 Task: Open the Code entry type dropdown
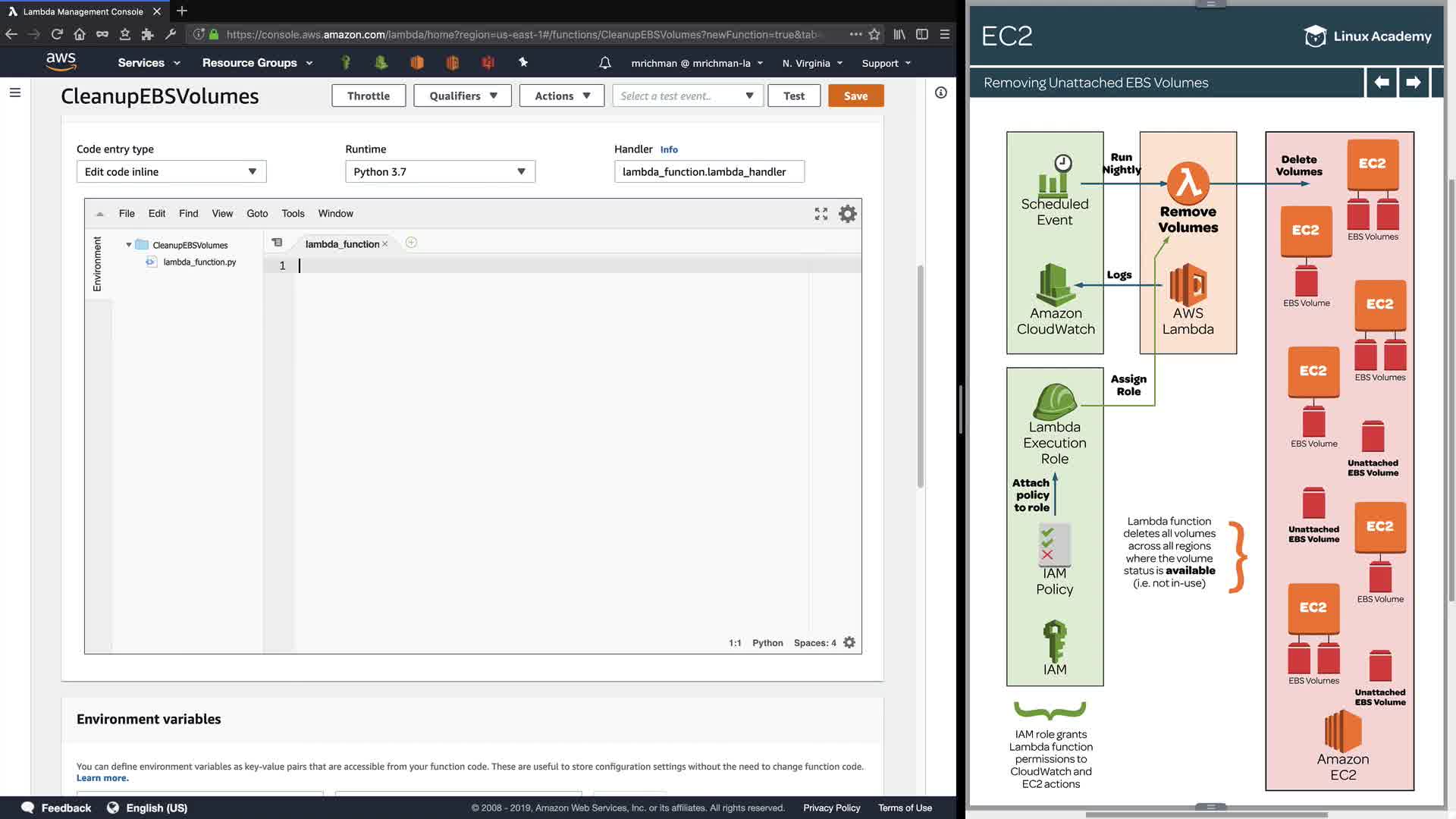[171, 171]
